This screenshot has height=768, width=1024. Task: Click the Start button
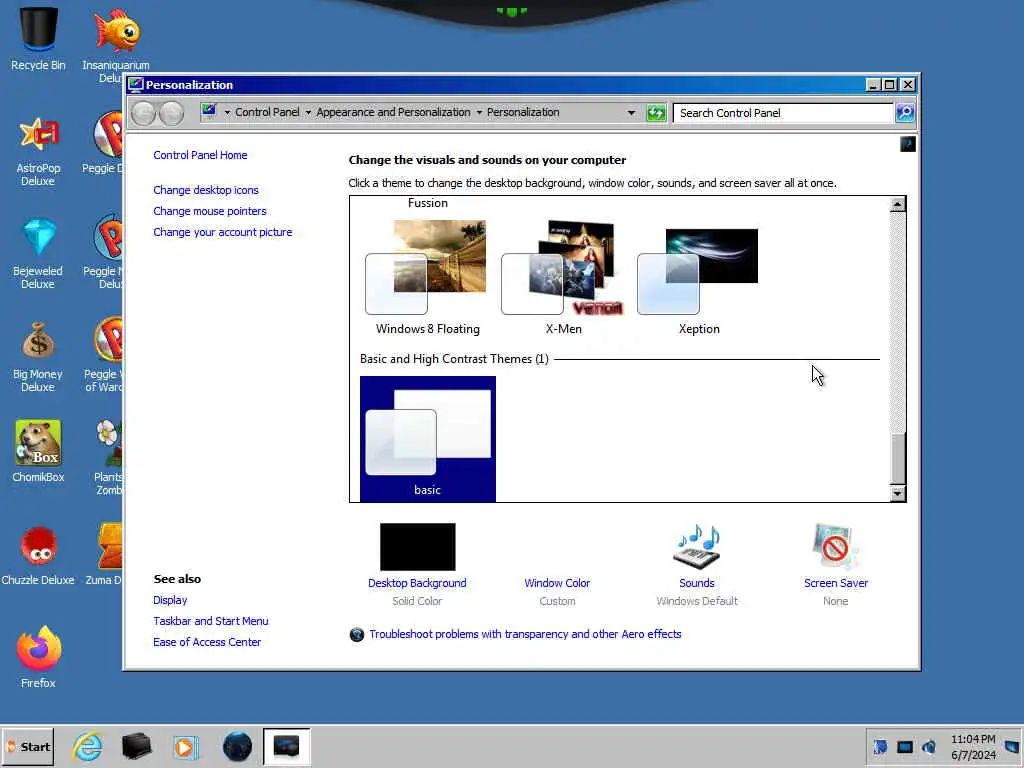click(27, 746)
